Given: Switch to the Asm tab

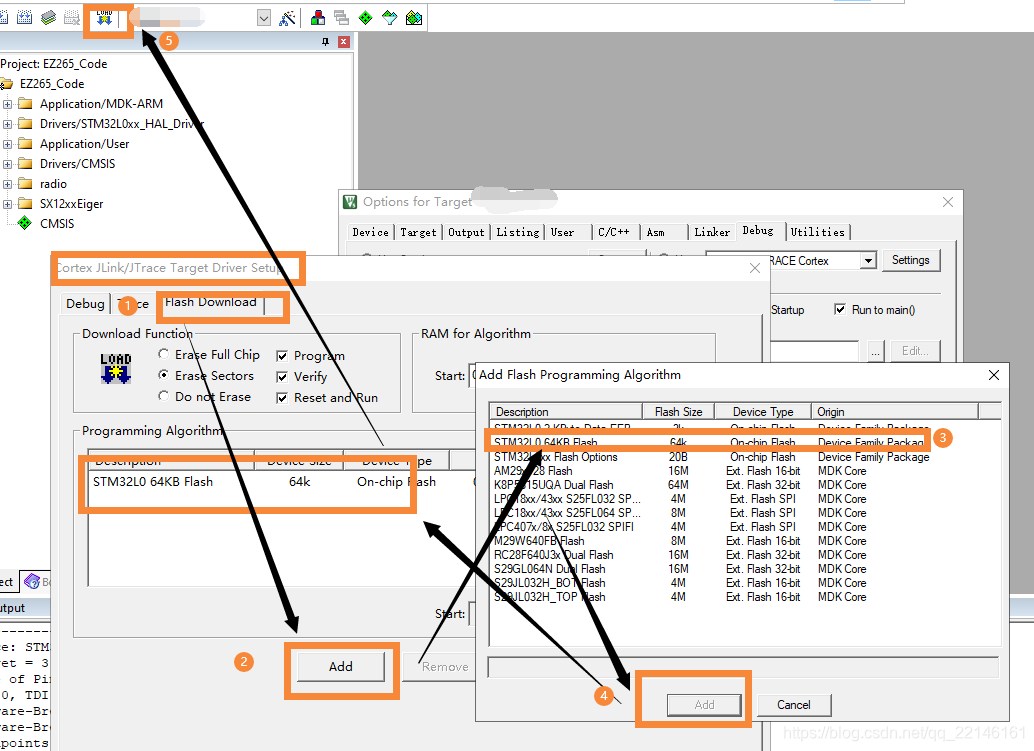Looking at the screenshot, I should pos(655,232).
